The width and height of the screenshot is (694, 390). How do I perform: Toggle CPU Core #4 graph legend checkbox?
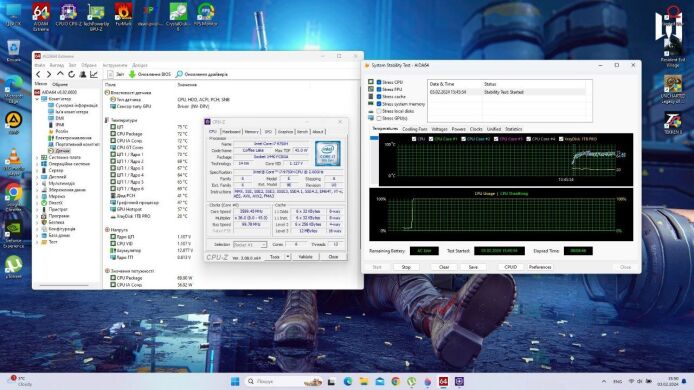tap(528, 139)
